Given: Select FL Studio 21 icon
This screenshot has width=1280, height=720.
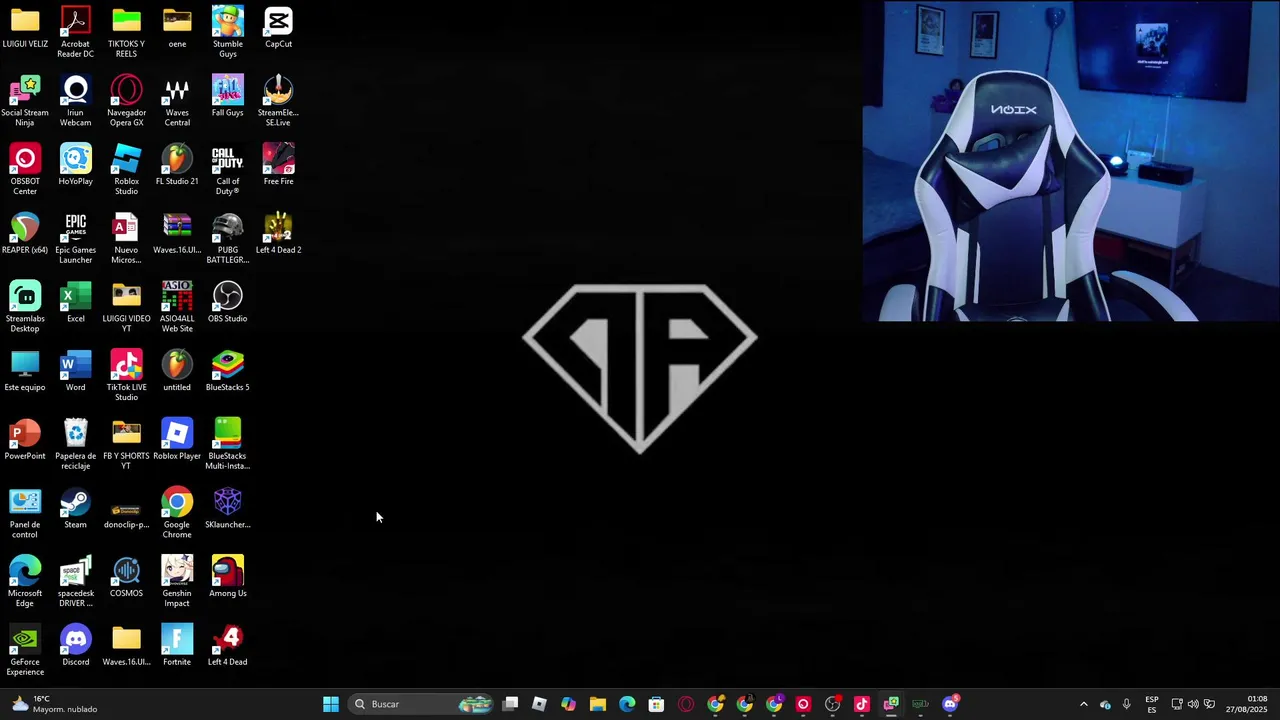Looking at the screenshot, I should (x=177, y=165).
